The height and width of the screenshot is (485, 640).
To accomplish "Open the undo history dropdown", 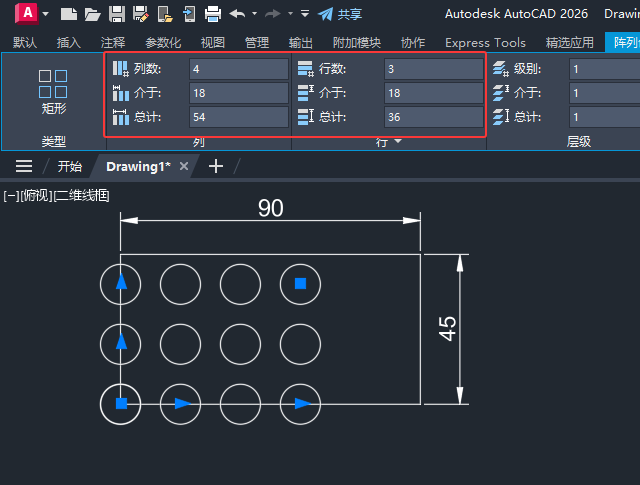I will 255,13.
